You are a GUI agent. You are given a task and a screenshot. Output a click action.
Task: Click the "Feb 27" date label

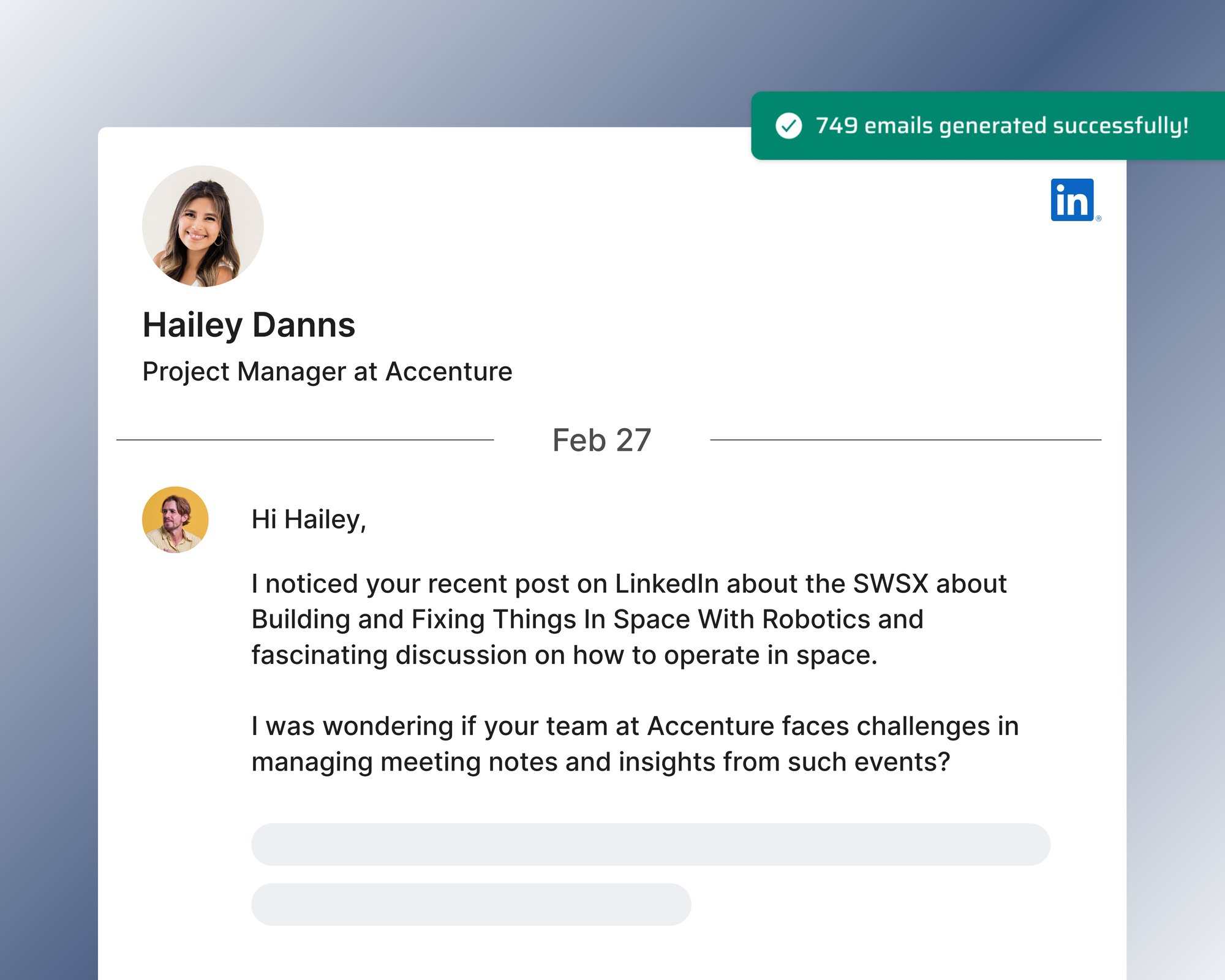click(601, 440)
